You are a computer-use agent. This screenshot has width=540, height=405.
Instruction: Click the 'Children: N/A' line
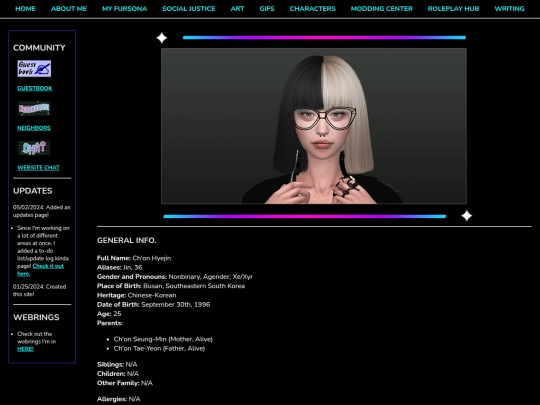(118, 374)
